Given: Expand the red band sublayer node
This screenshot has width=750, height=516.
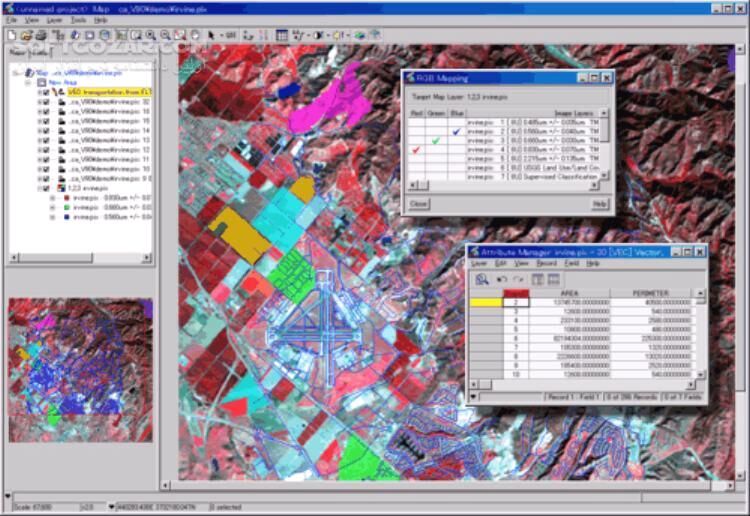Looking at the screenshot, I should click(x=53, y=198).
